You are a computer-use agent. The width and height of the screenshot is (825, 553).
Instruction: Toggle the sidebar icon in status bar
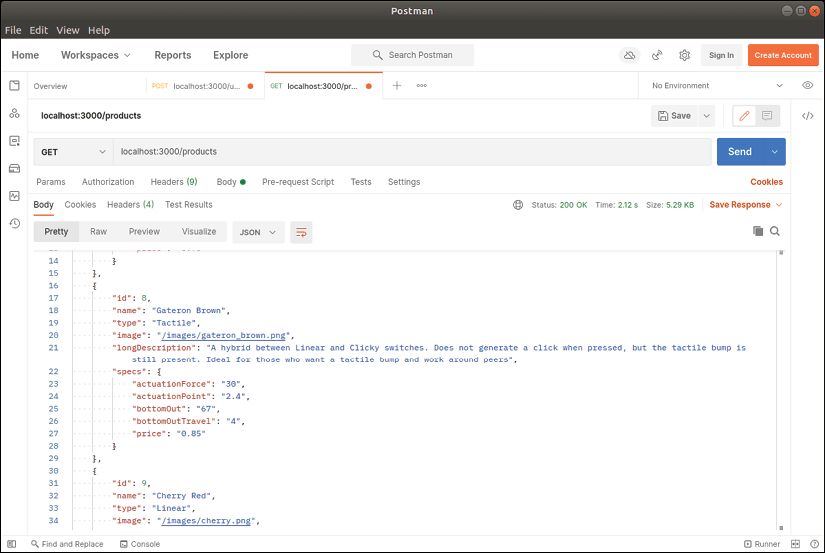click(12, 544)
